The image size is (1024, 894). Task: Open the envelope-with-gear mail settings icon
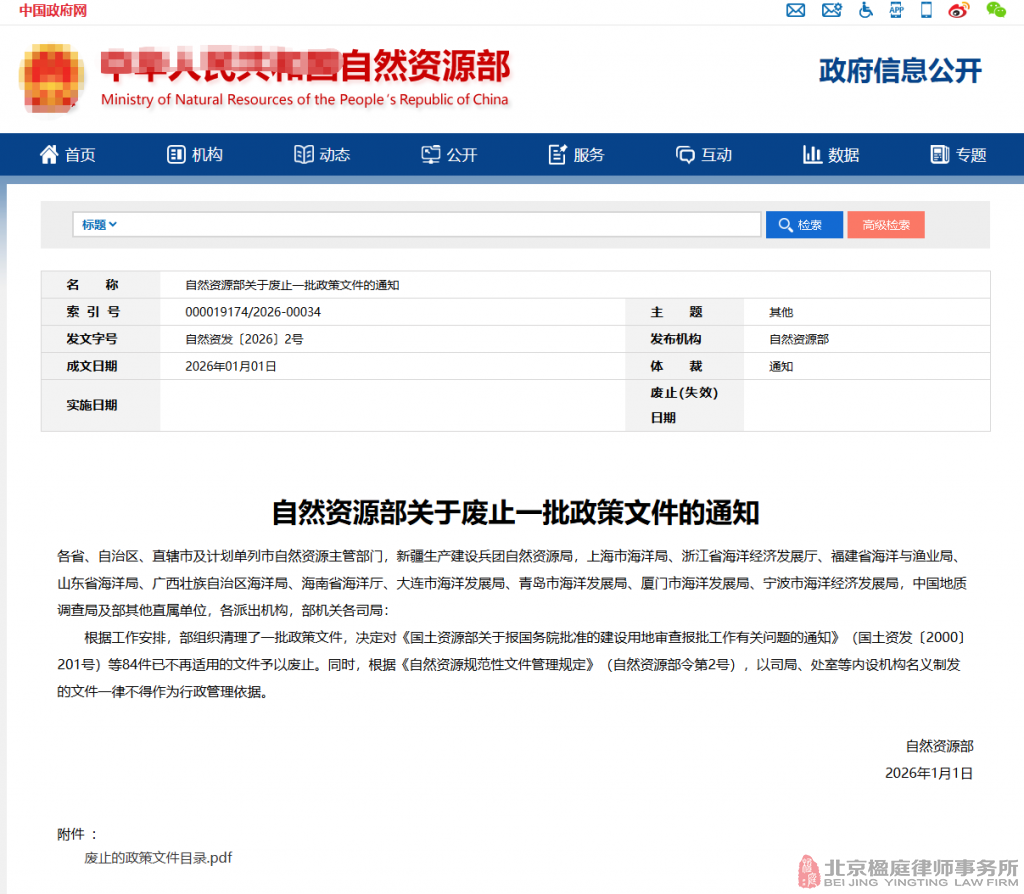click(x=831, y=10)
